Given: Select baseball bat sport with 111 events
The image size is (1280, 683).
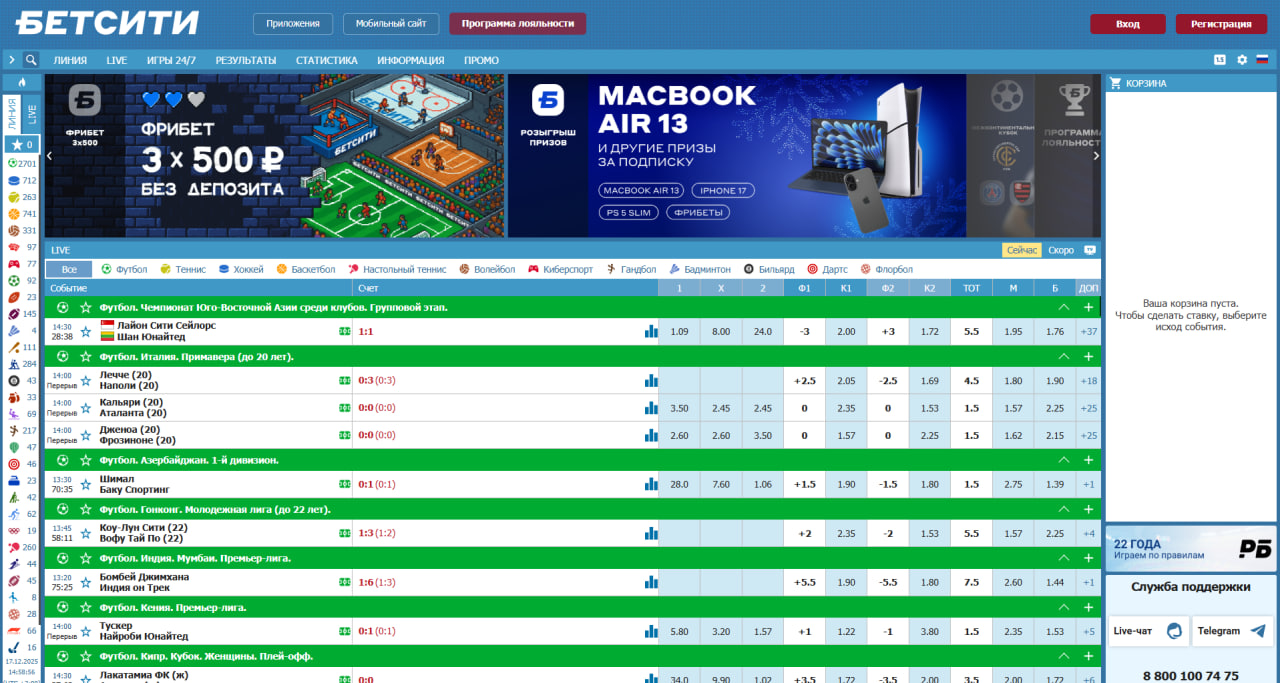Looking at the screenshot, I should [x=22, y=347].
